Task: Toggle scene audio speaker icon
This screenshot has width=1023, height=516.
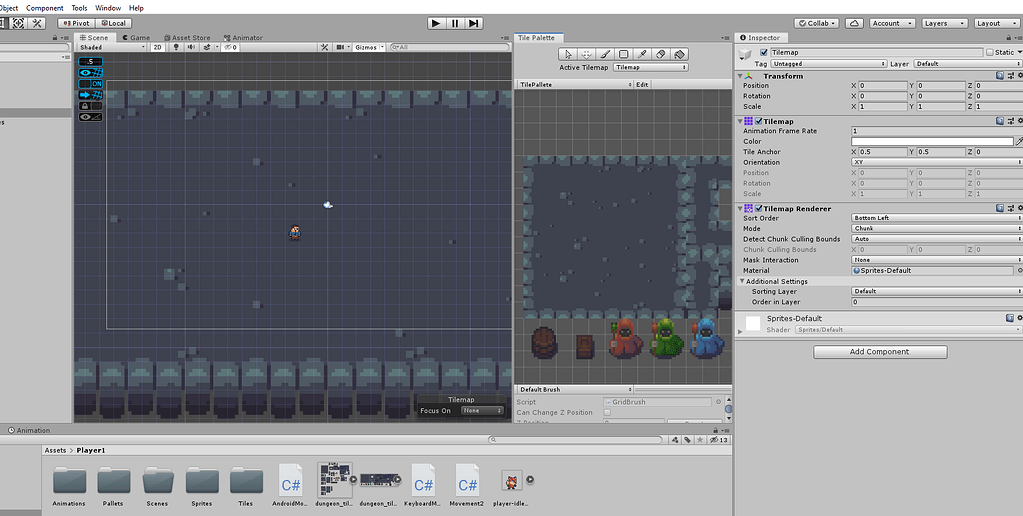Action: click(x=189, y=47)
